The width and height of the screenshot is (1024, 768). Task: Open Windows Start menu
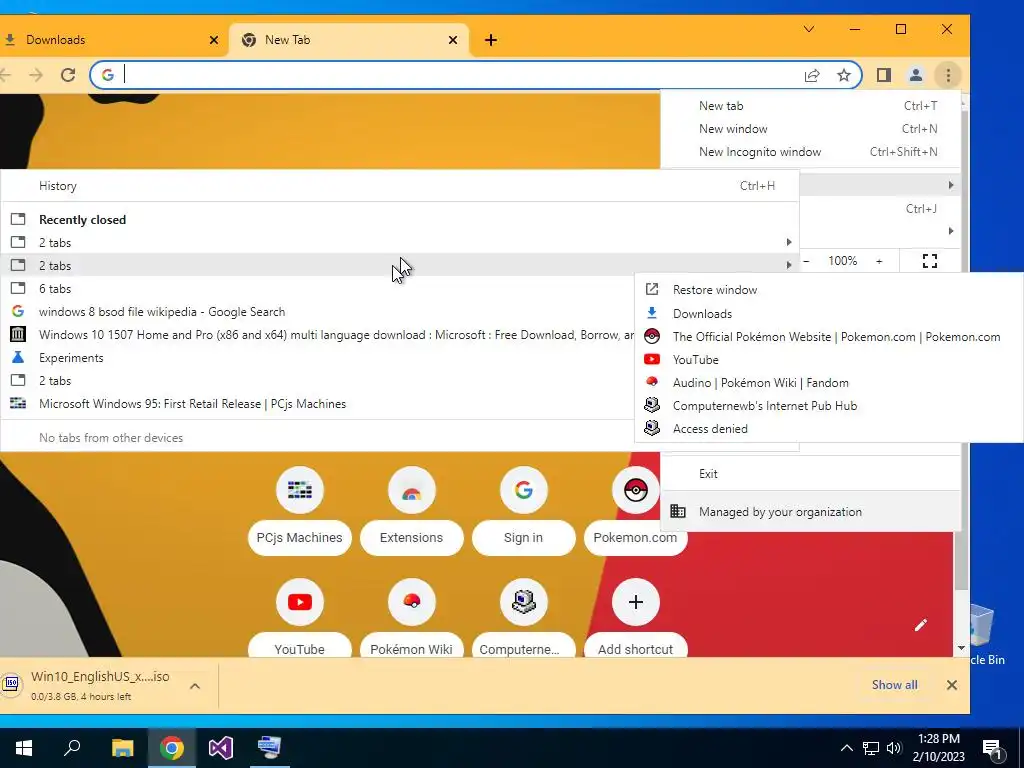coord(24,748)
